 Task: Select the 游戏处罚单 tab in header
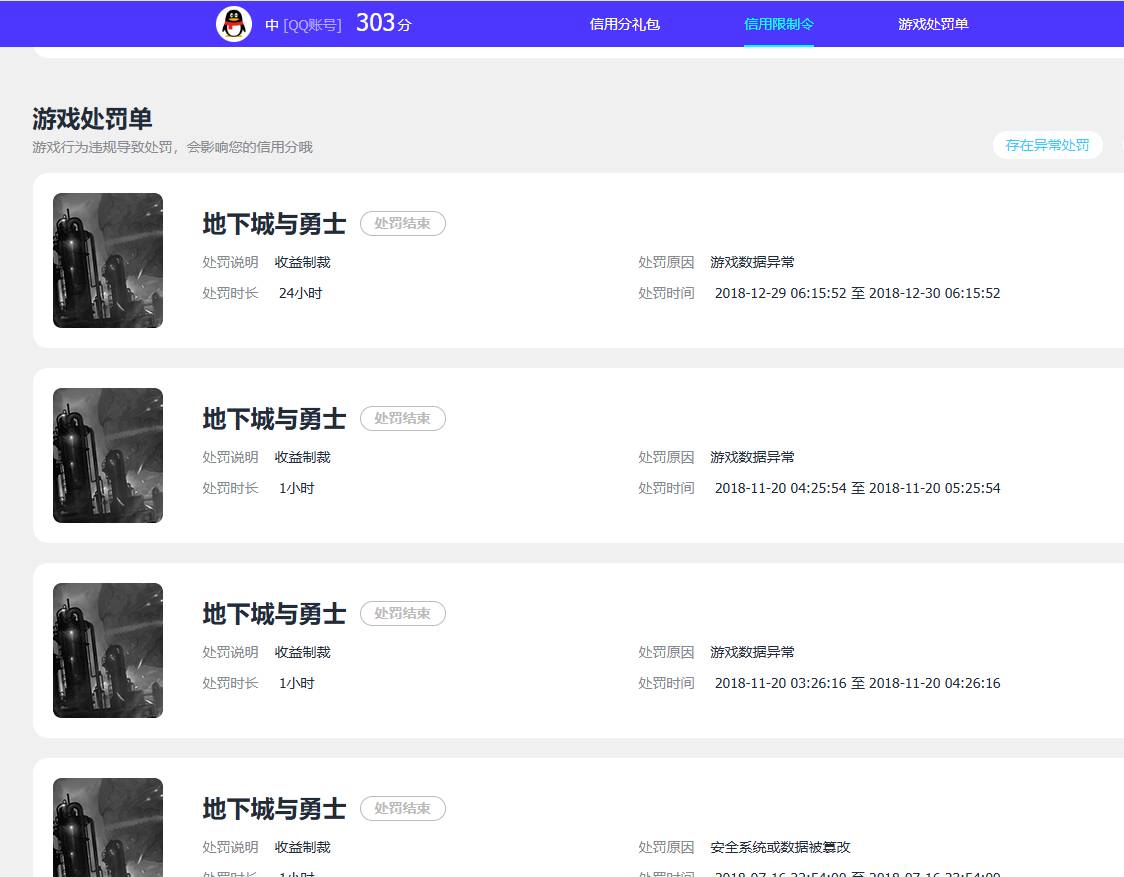pyautogui.click(x=932, y=24)
